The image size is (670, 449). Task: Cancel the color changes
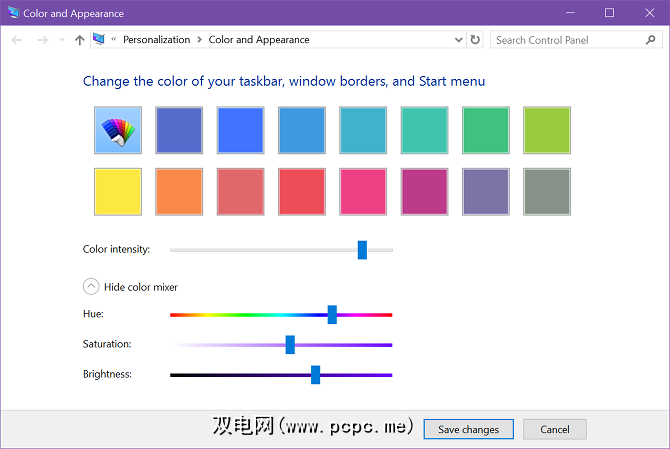(555, 429)
